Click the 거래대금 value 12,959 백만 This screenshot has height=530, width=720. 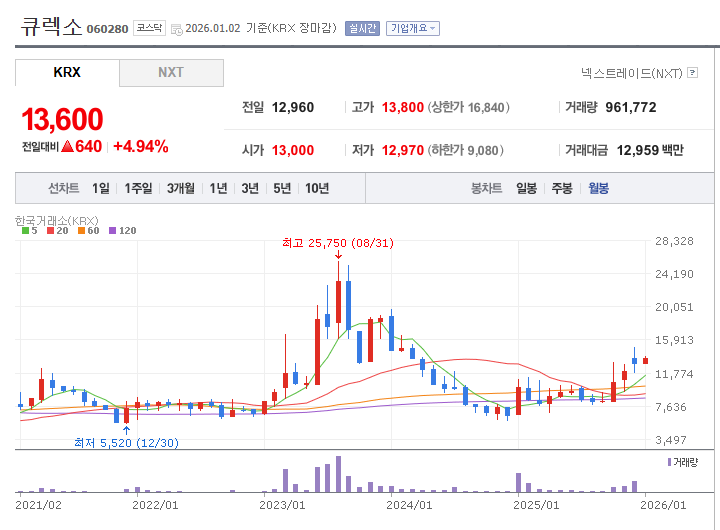pos(650,150)
